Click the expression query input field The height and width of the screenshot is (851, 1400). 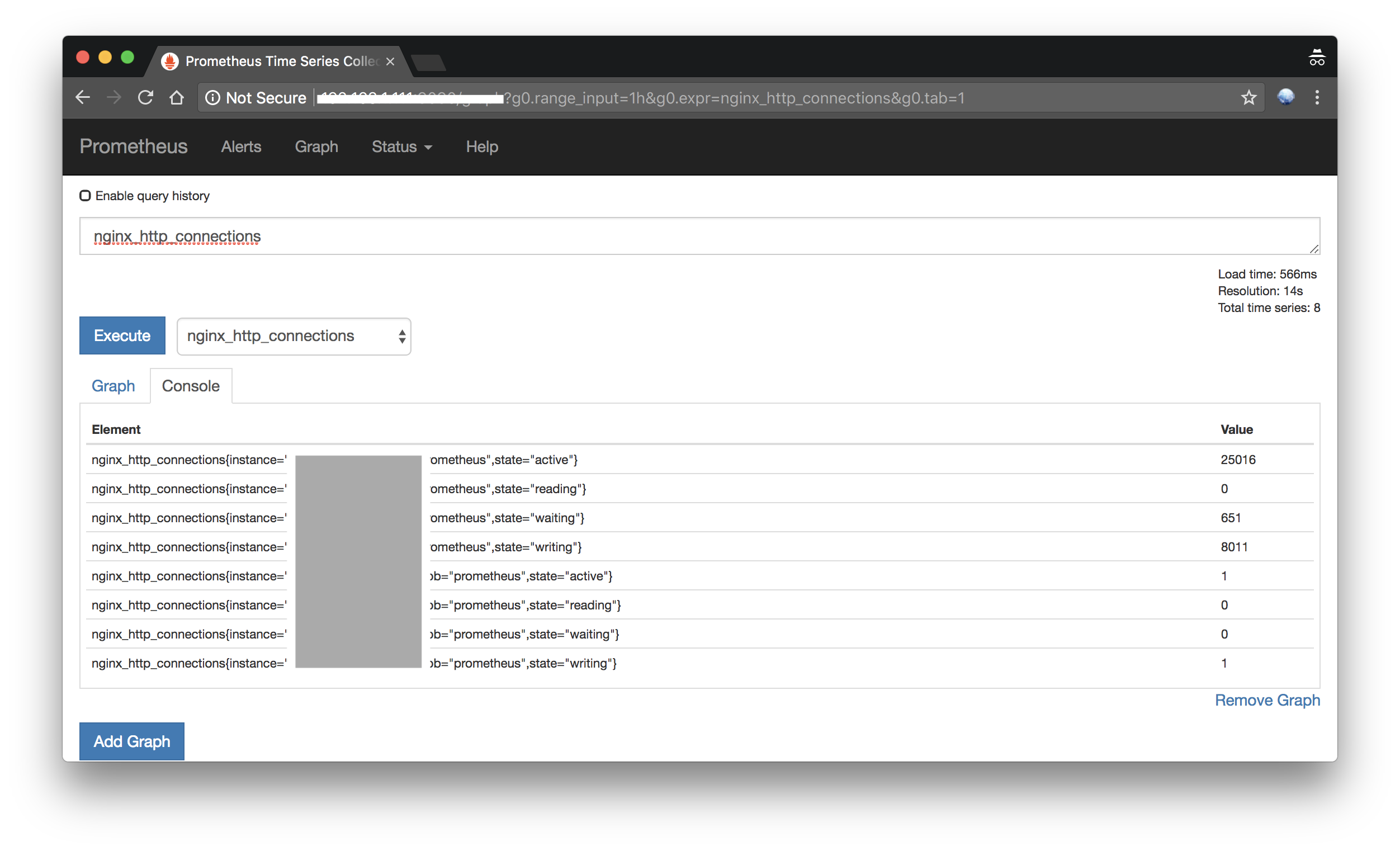coord(699,237)
